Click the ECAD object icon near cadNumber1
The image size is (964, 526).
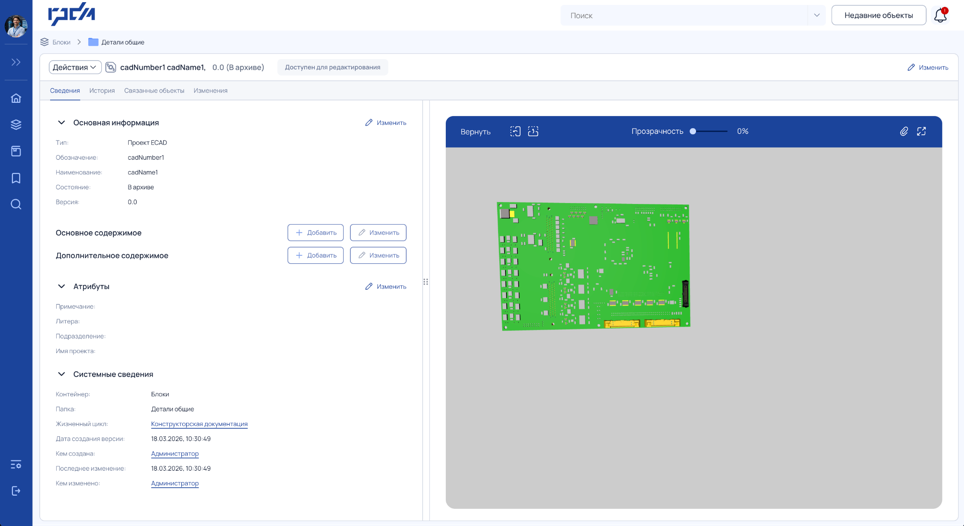pyautogui.click(x=111, y=67)
